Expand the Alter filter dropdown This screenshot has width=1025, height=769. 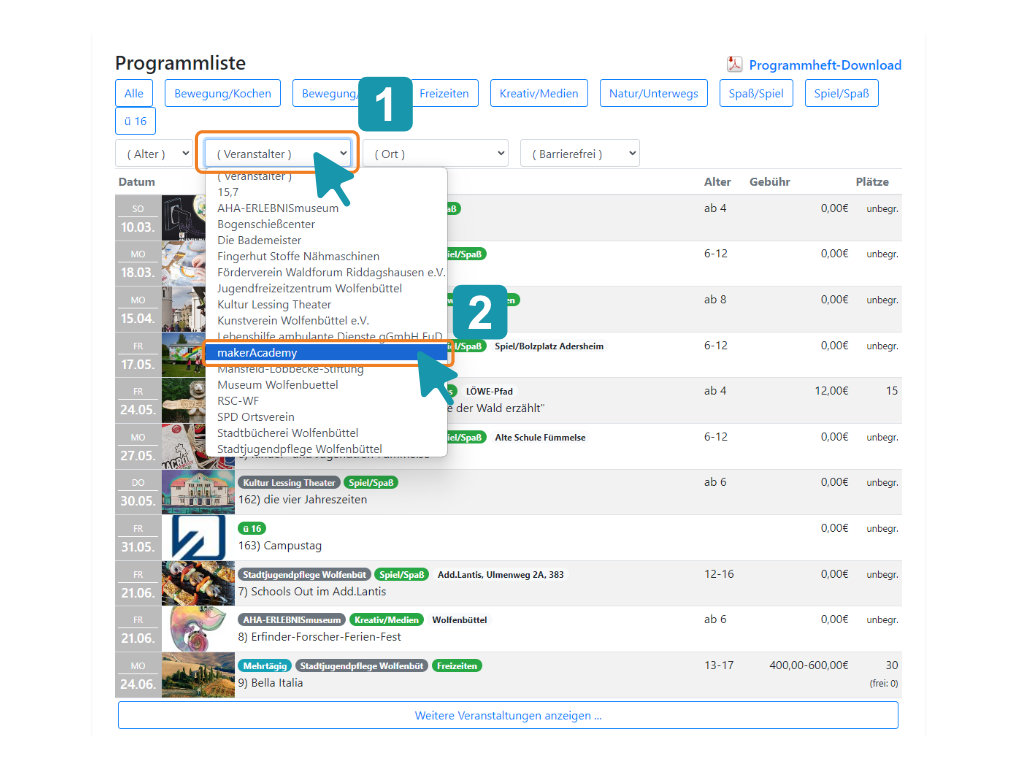click(156, 154)
